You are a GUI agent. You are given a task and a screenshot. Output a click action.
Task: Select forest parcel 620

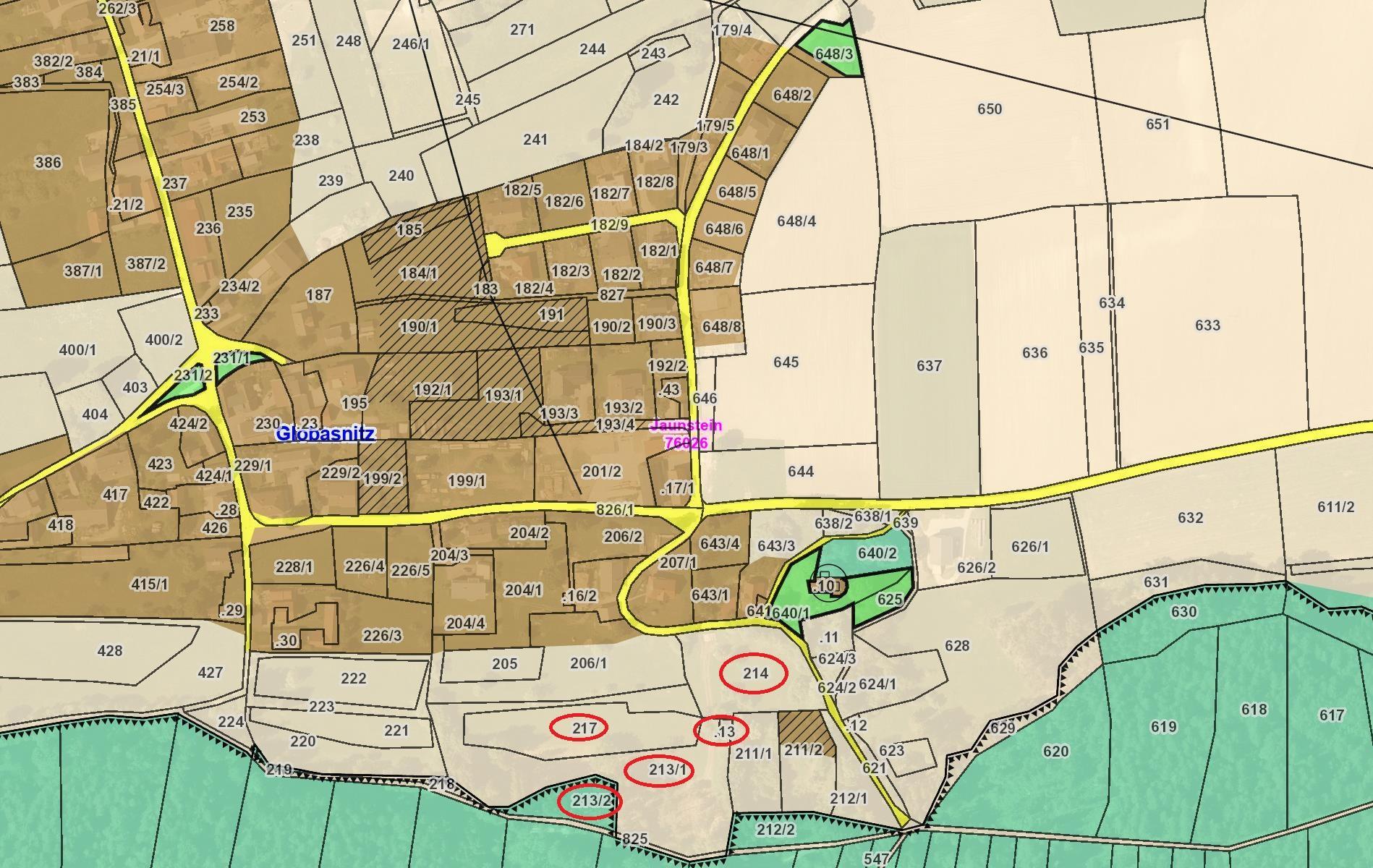(x=1055, y=752)
